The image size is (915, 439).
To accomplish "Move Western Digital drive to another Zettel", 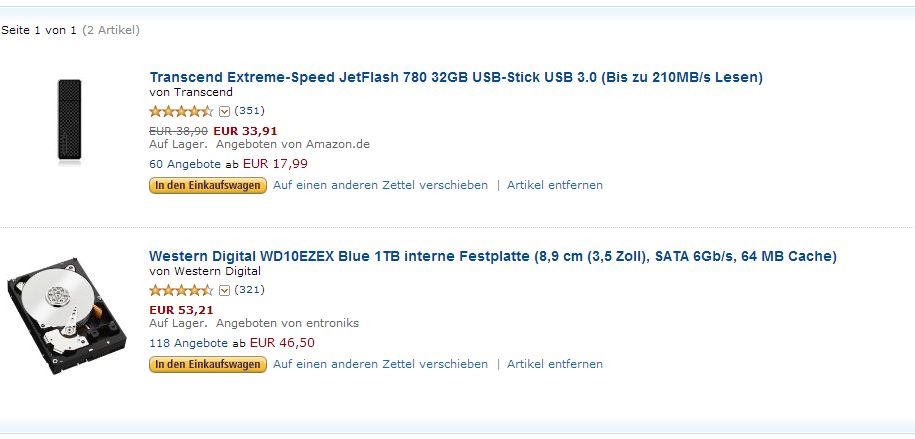I will (x=380, y=365).
